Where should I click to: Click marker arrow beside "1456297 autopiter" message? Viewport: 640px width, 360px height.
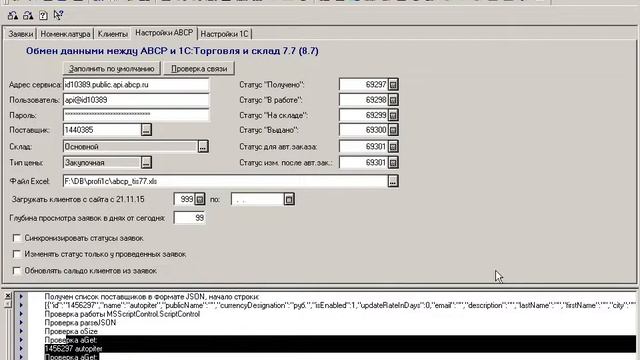(x=21, y=349)
